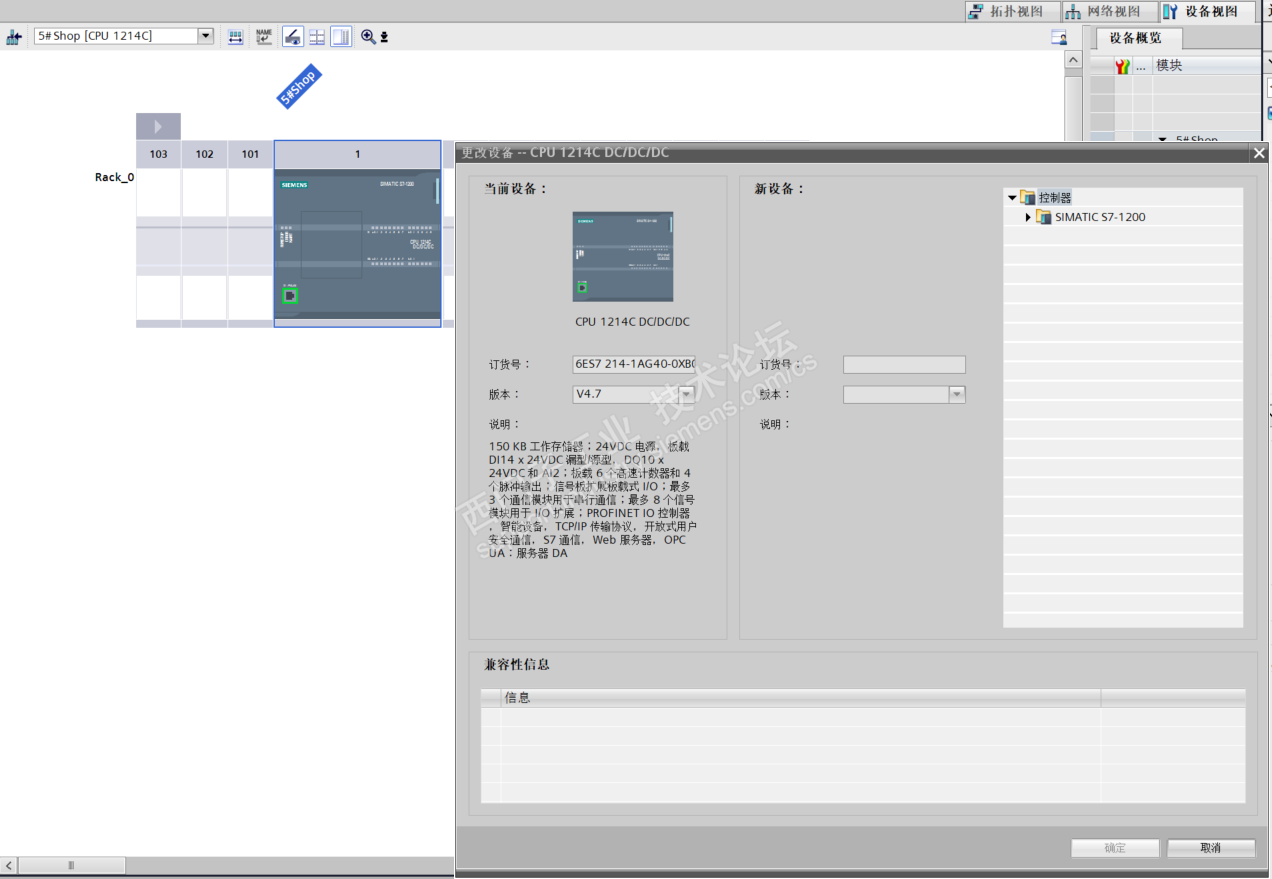The height and width of the screenshot is (879, 1272).
Task: Open the current device 版本 V4.7 dropdown
Action: (x=686, y=395)
